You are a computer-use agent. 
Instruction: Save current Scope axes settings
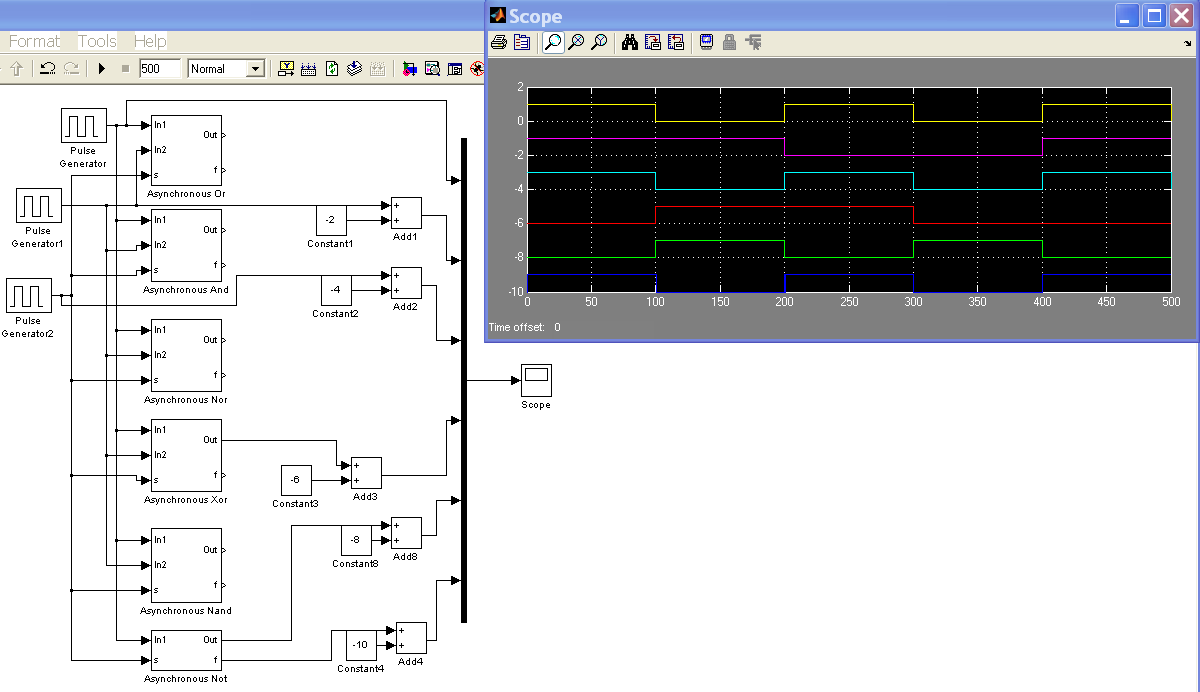(652, 42)
